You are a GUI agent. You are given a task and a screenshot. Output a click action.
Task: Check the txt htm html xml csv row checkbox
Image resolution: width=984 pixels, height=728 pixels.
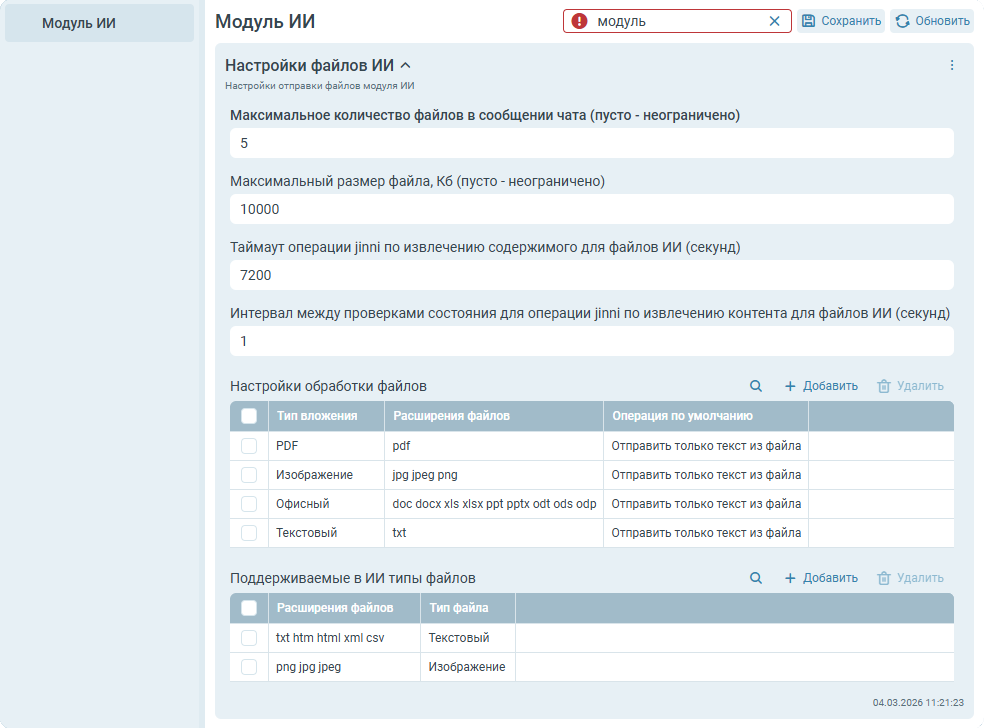(x=249, y=638)
